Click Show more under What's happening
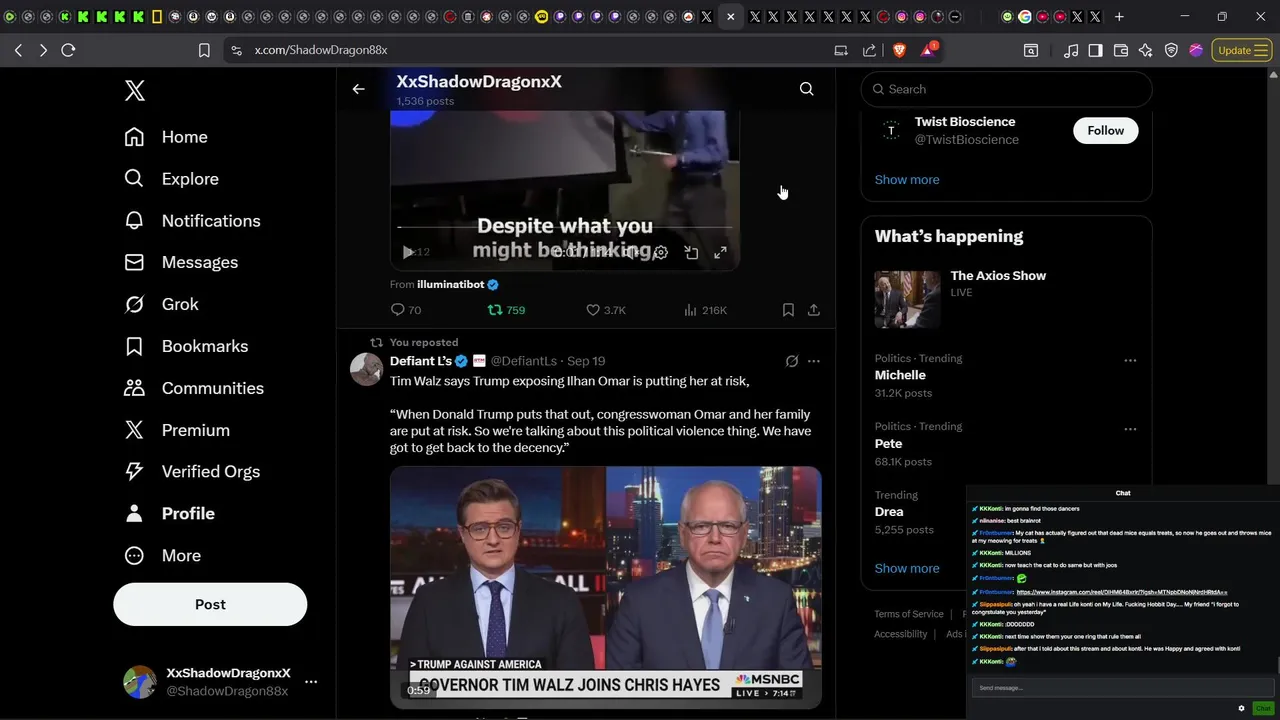Image resolution: width=1280 pixels, height=720 pixels. click(x=907, y=568)
